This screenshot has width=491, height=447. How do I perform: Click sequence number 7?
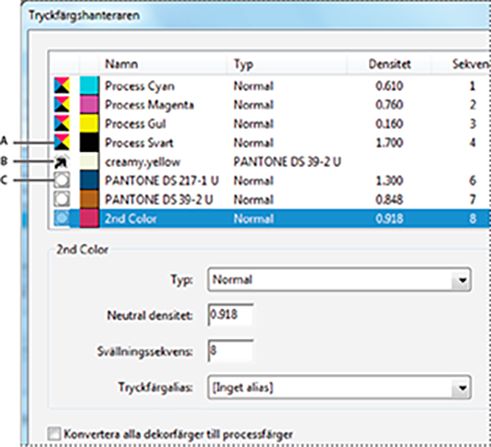tap(472, 199)
